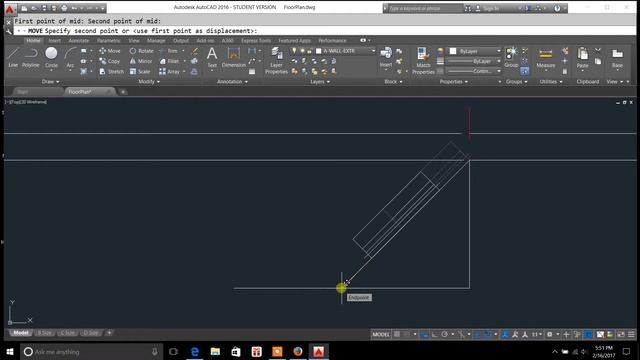Click the Mirror tool
Image resolution: width=640 pixels, height=360 pixels.
click(x=141, y=61)
